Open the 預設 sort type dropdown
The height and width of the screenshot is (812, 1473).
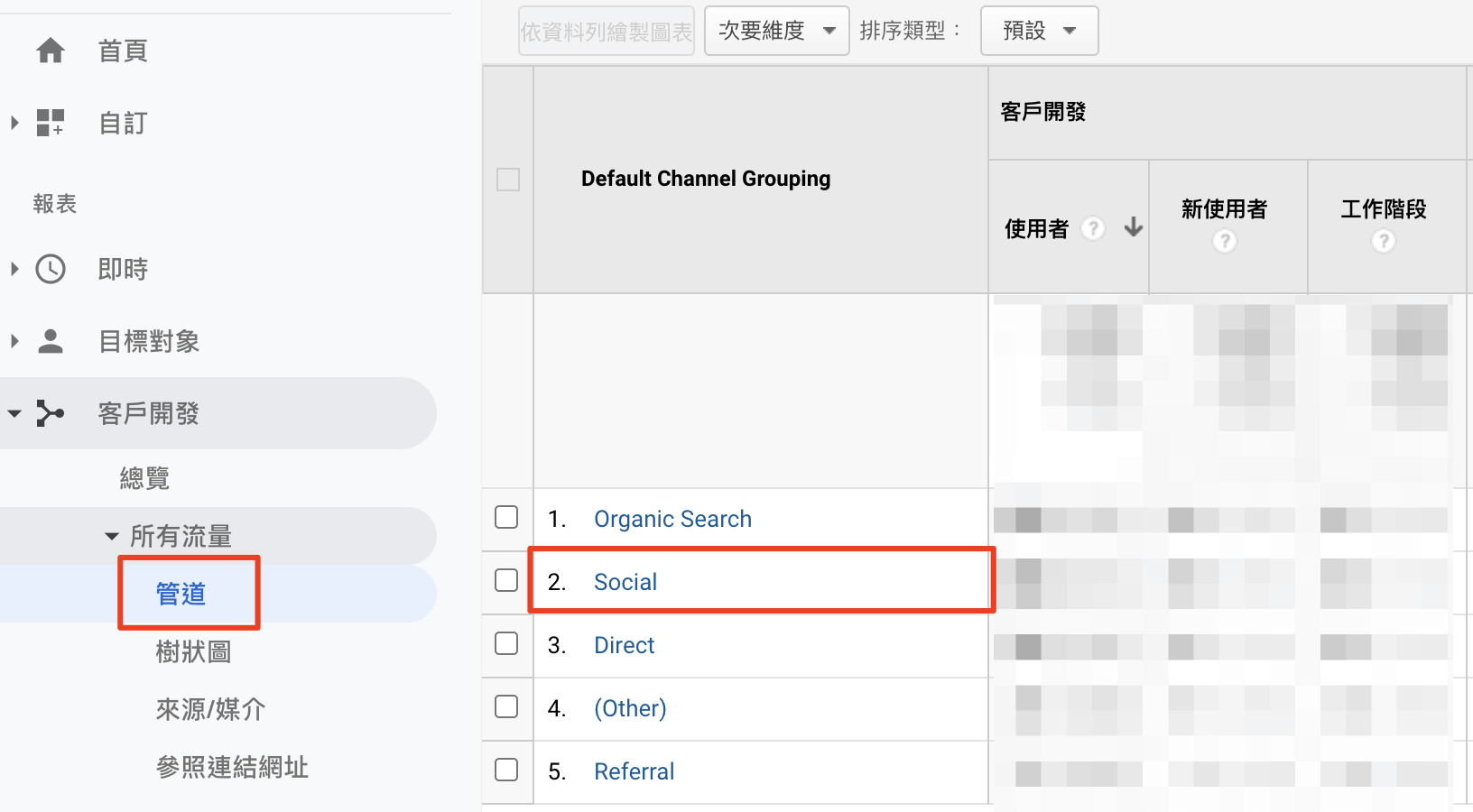[1039, 31]
